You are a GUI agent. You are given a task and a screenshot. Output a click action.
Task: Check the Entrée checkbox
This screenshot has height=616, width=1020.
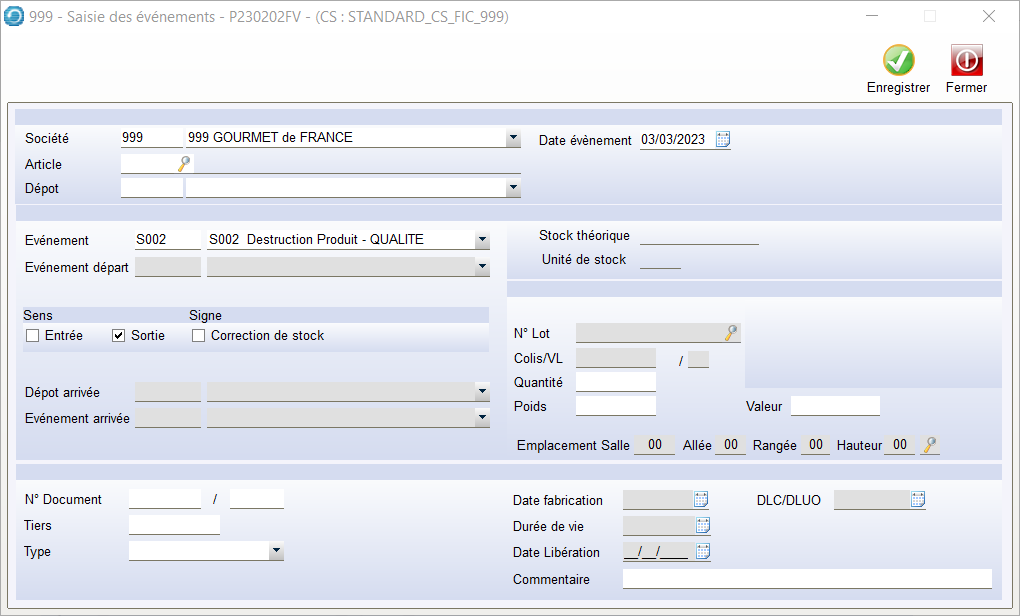(33, 336)
